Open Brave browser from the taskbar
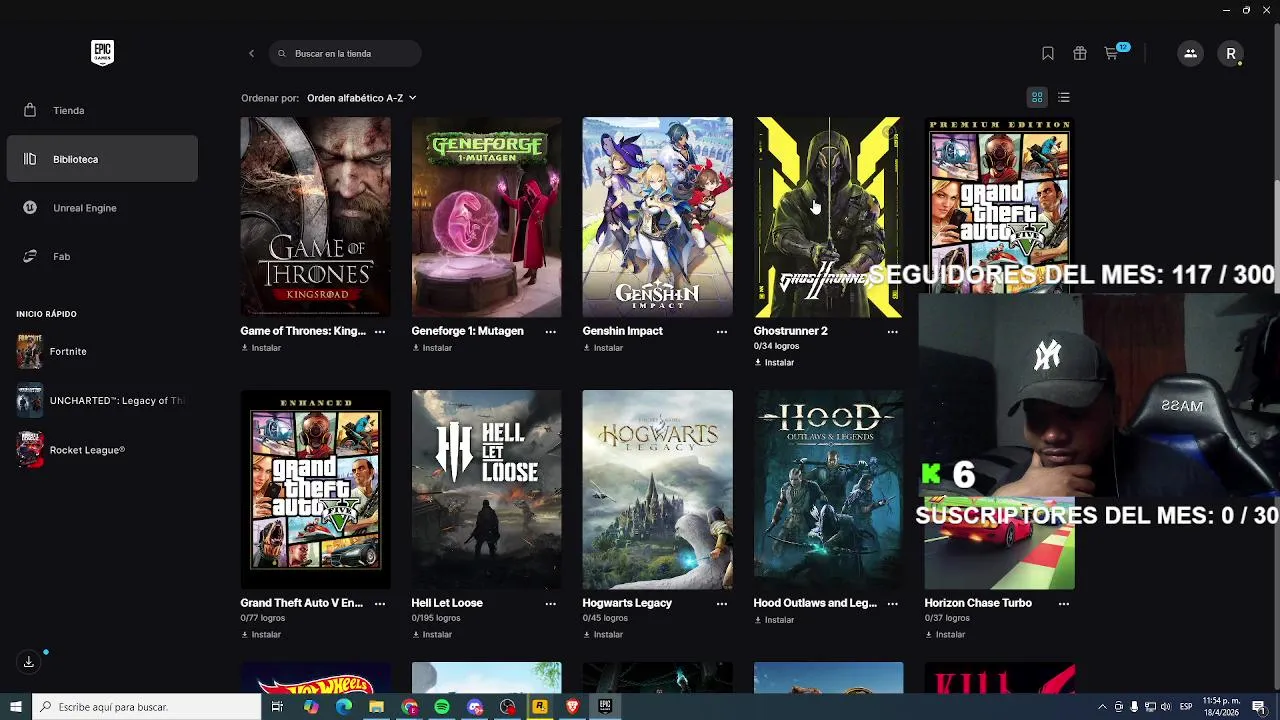The height and width of the screenshot is (720, 1280). 573,707
